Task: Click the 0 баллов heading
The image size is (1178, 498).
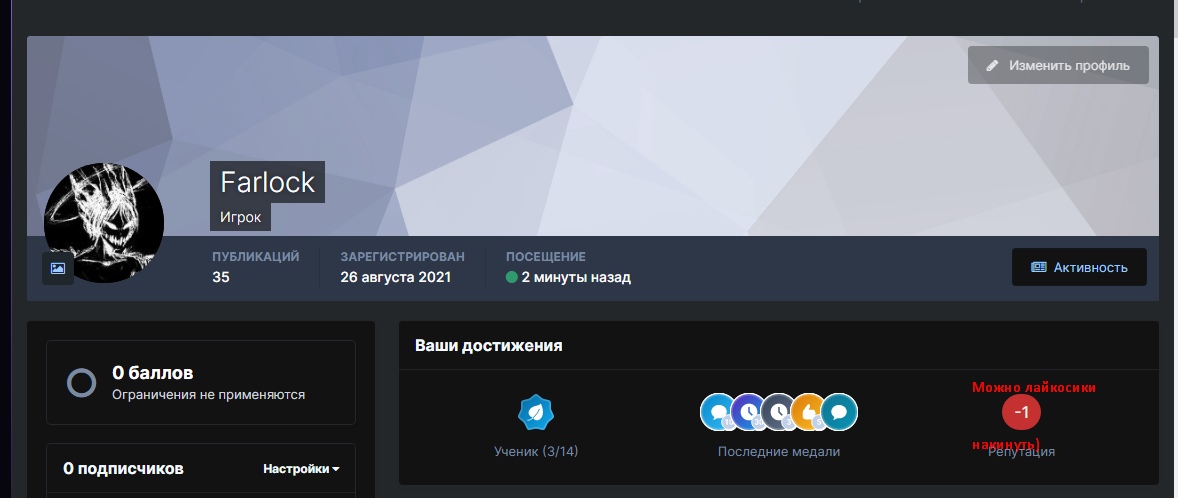Action: tap(153, 373)
